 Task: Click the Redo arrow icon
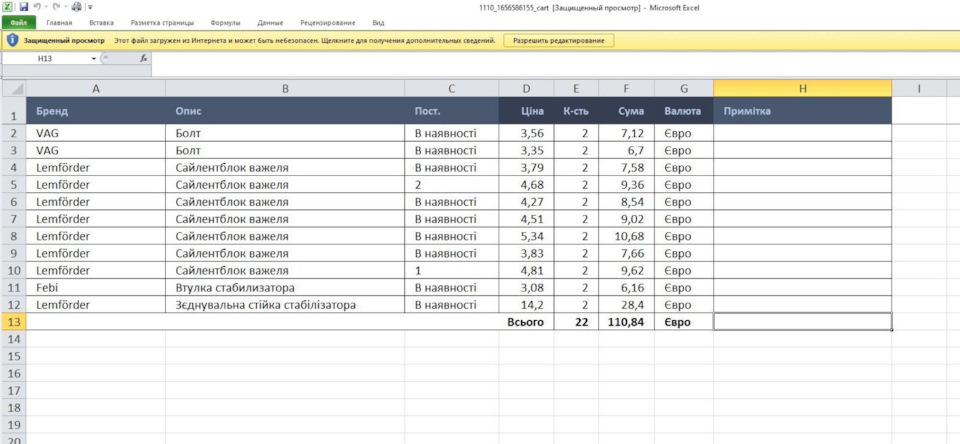[x=56, y=7]
